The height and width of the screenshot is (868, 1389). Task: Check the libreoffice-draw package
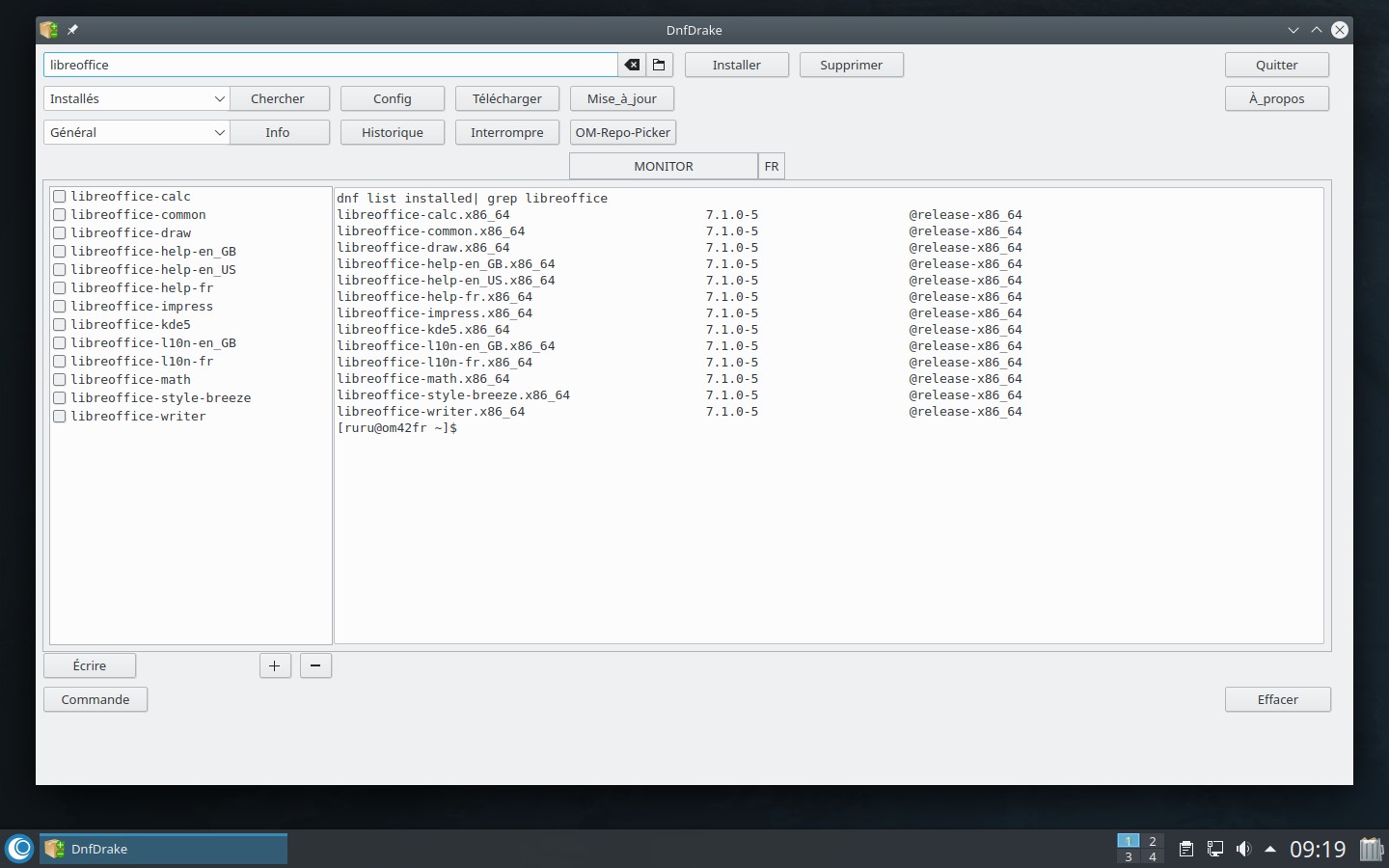[59, 233]
